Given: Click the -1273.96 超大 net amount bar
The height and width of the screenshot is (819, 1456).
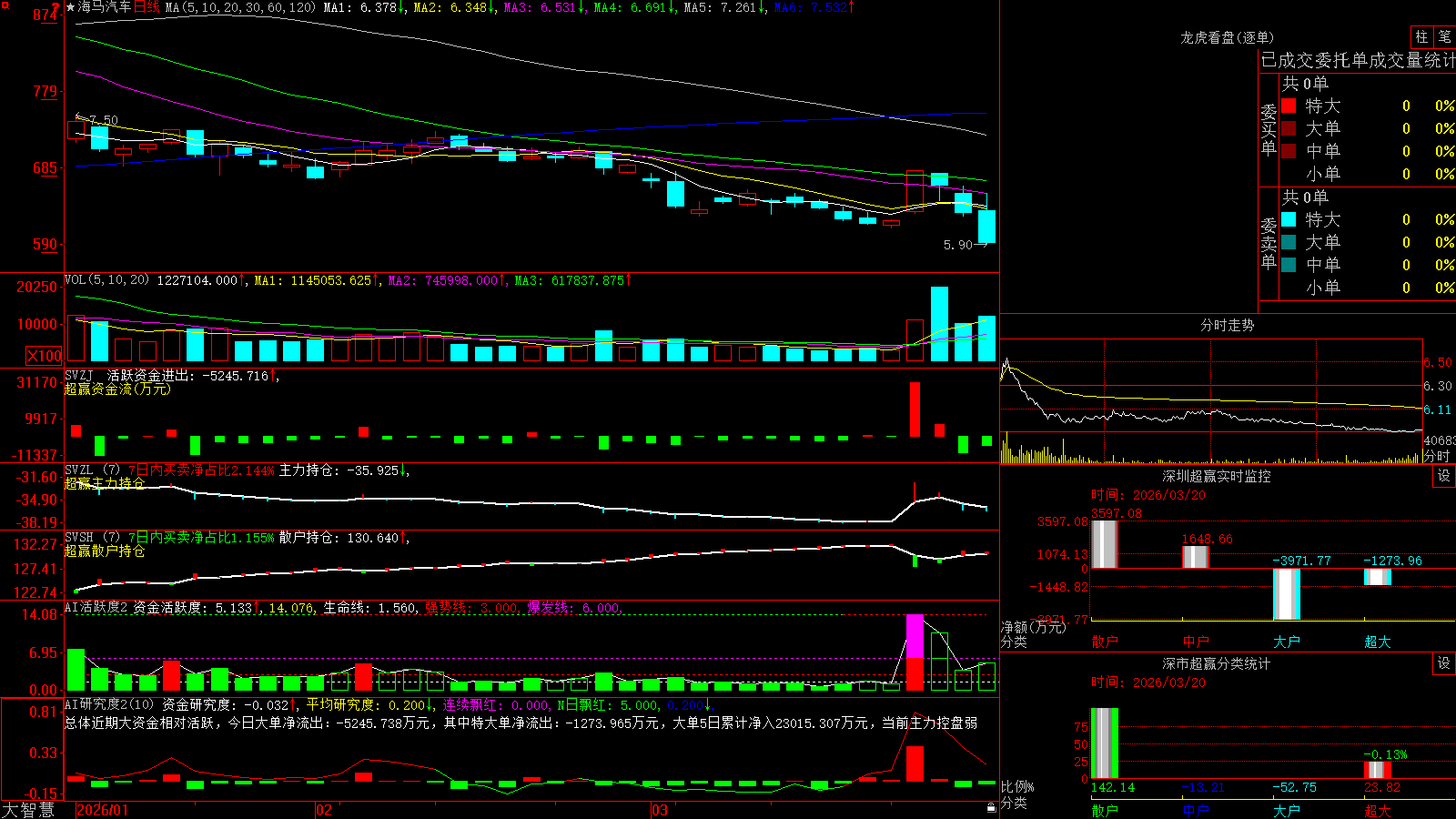Looking at the screenshot, I should tap(1378, 577).
